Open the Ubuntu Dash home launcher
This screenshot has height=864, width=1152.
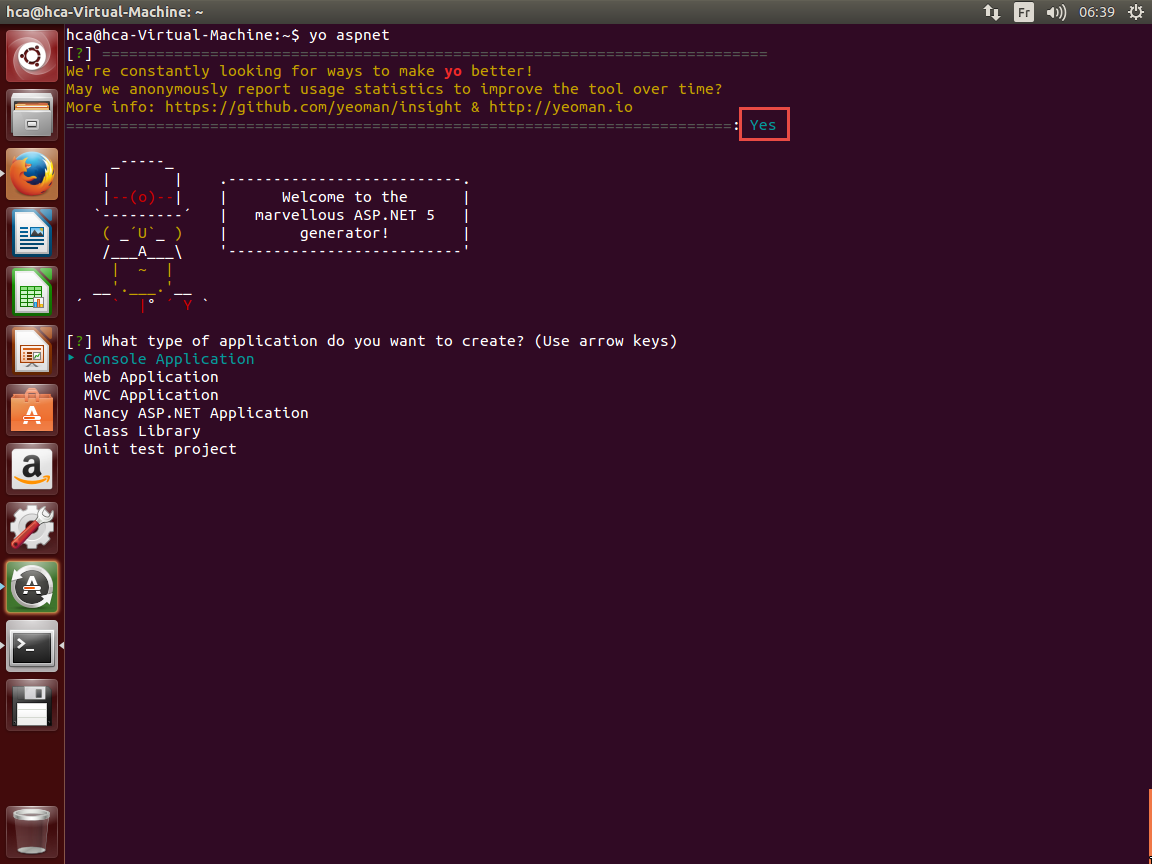[x=32, y=56]
